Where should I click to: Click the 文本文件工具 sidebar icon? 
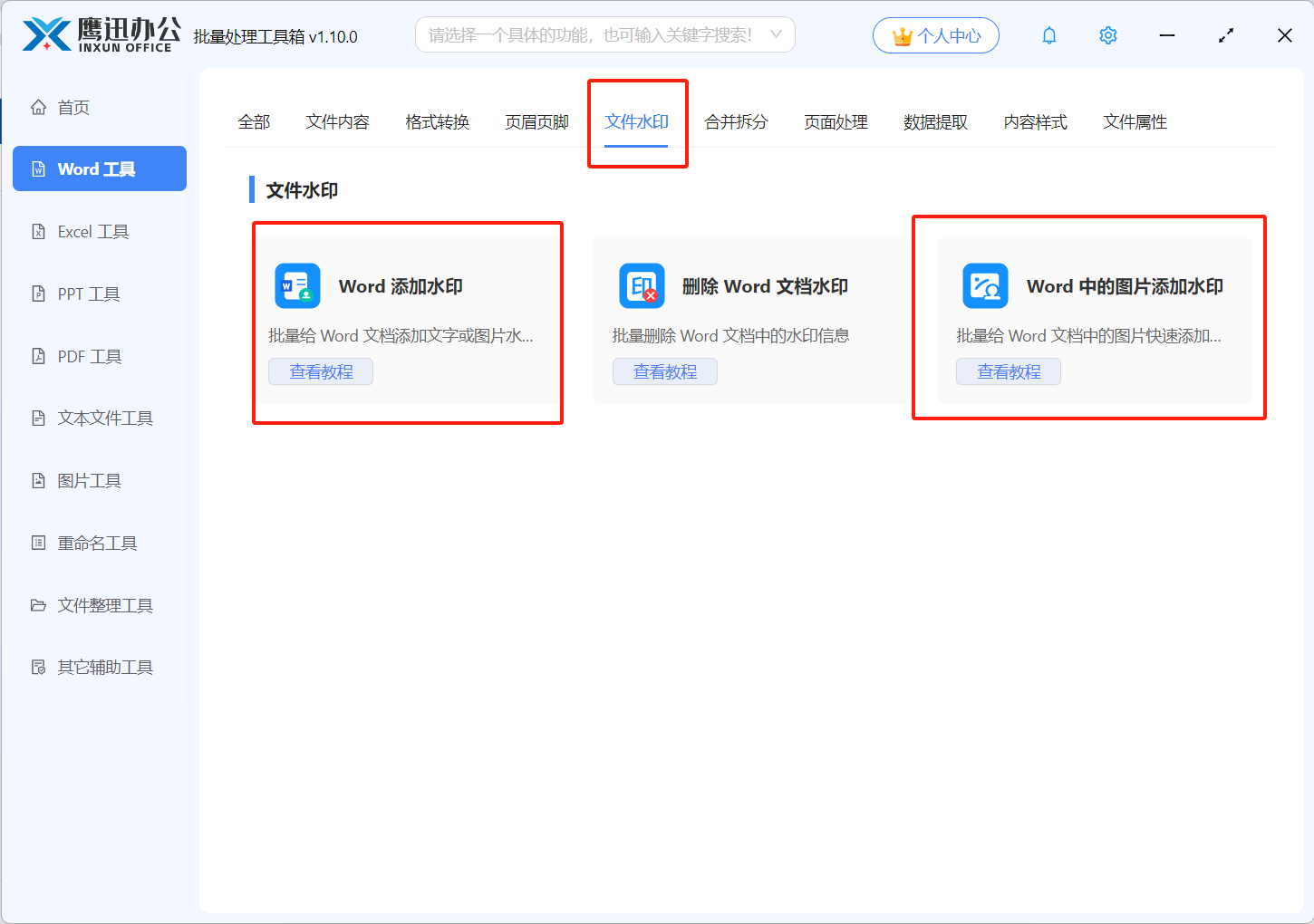point(38,418)
